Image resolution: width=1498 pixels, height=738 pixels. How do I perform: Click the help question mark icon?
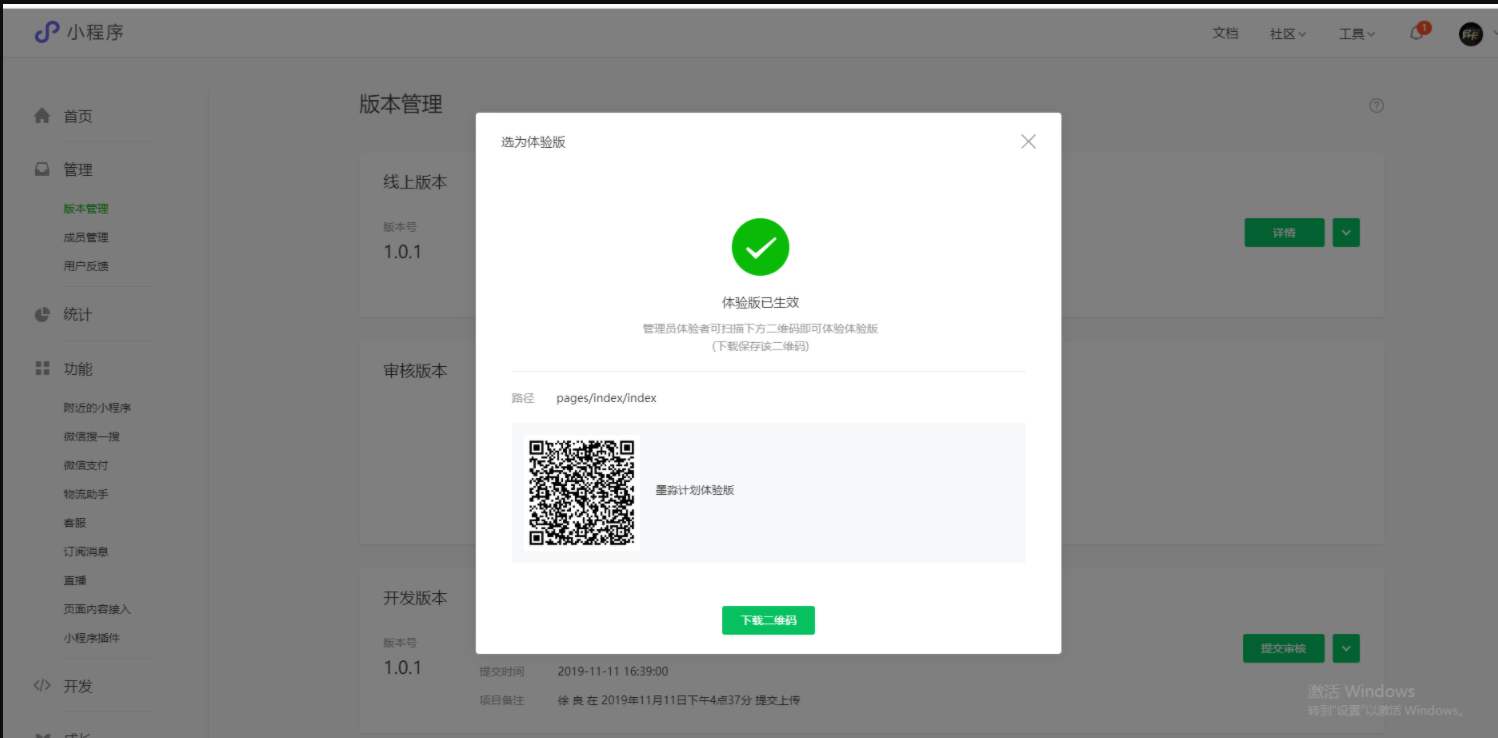coord(1376,105)
